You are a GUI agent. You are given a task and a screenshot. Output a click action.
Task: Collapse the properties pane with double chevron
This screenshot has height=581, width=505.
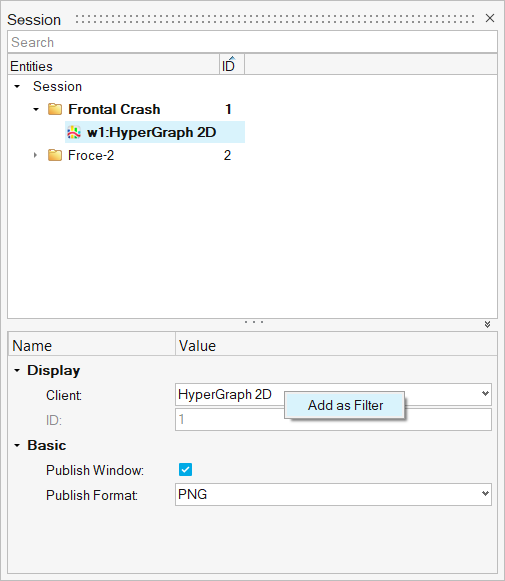click(488, 325)
